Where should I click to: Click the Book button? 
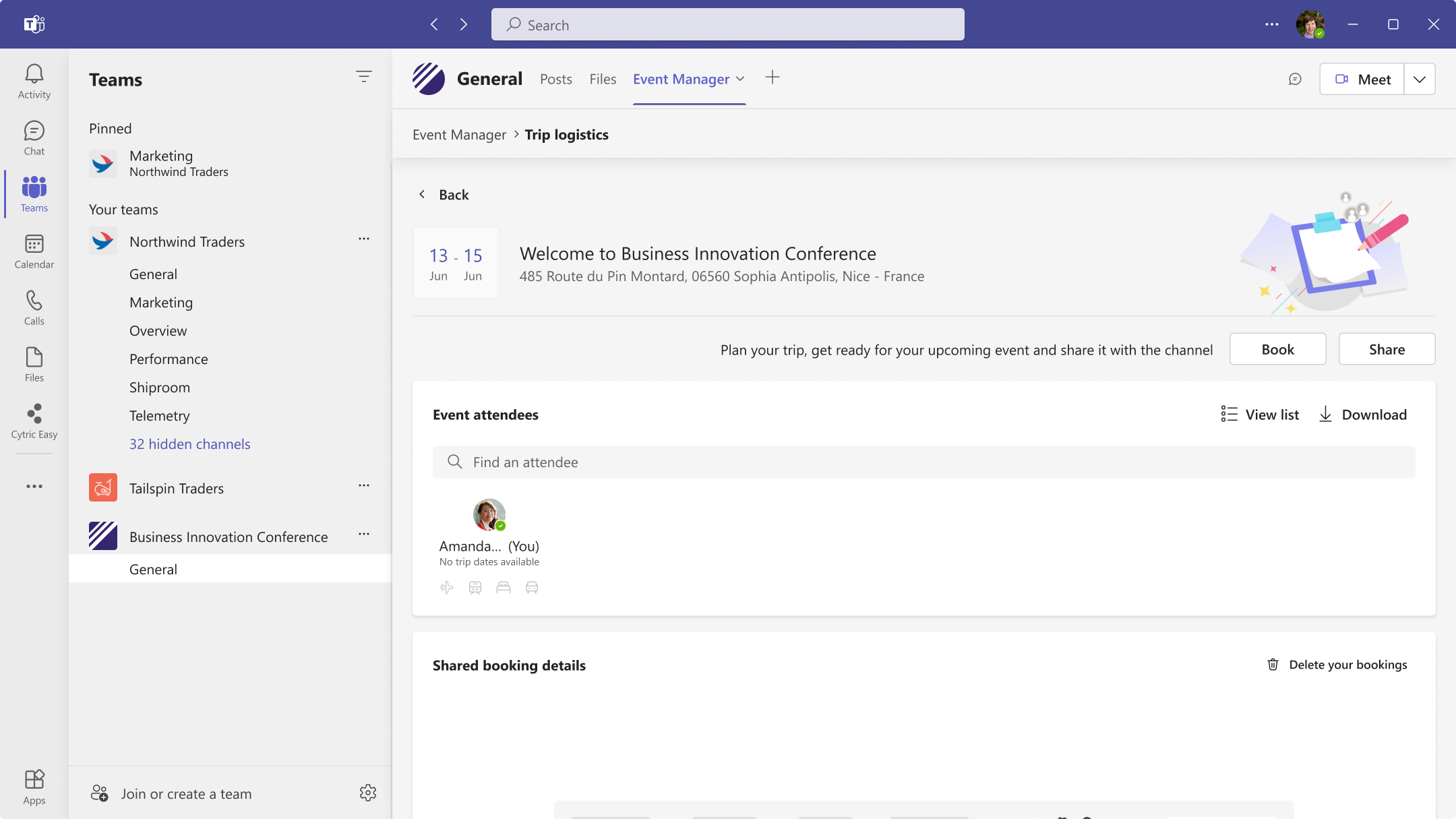click(1277, 349)
